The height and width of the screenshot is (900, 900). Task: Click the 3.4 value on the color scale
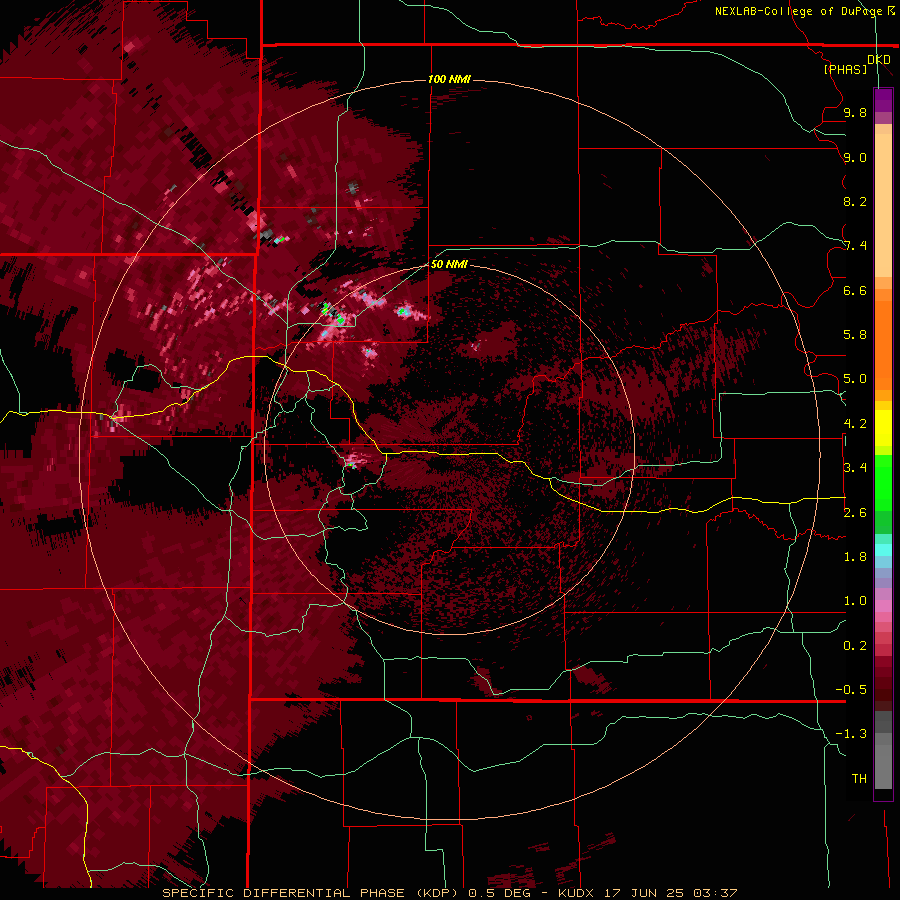[x=855, y=468]
